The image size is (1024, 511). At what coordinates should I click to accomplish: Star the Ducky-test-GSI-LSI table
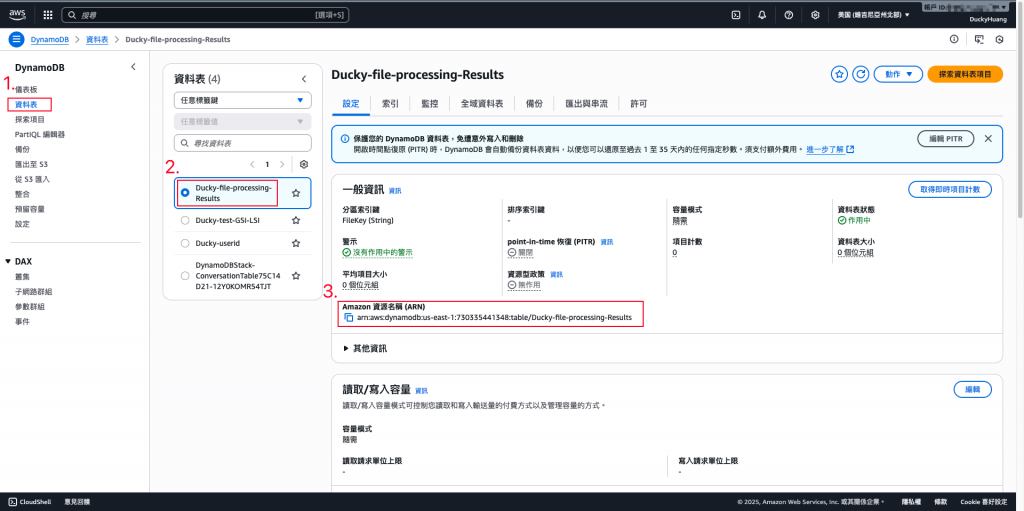[x=296, y=221]
